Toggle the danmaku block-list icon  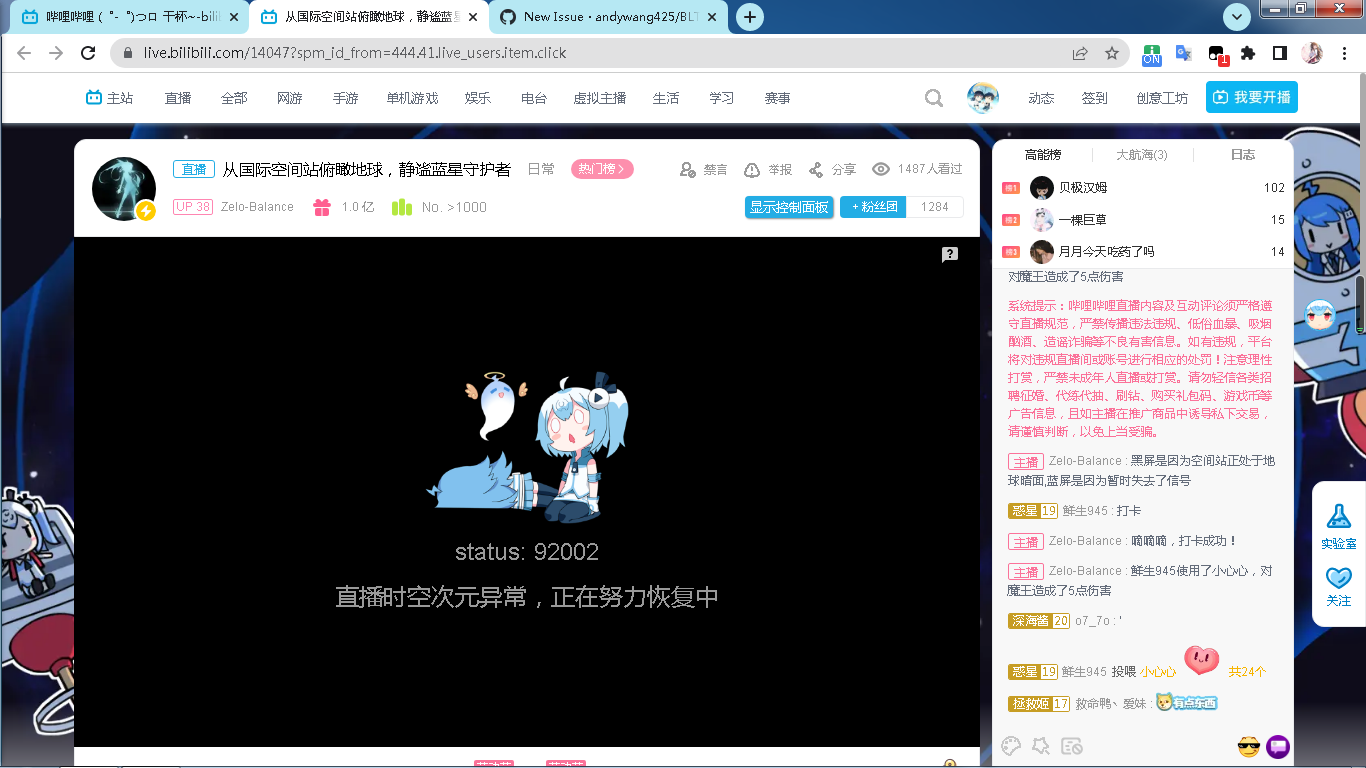pyautogui.click(x=1071, y=746)
